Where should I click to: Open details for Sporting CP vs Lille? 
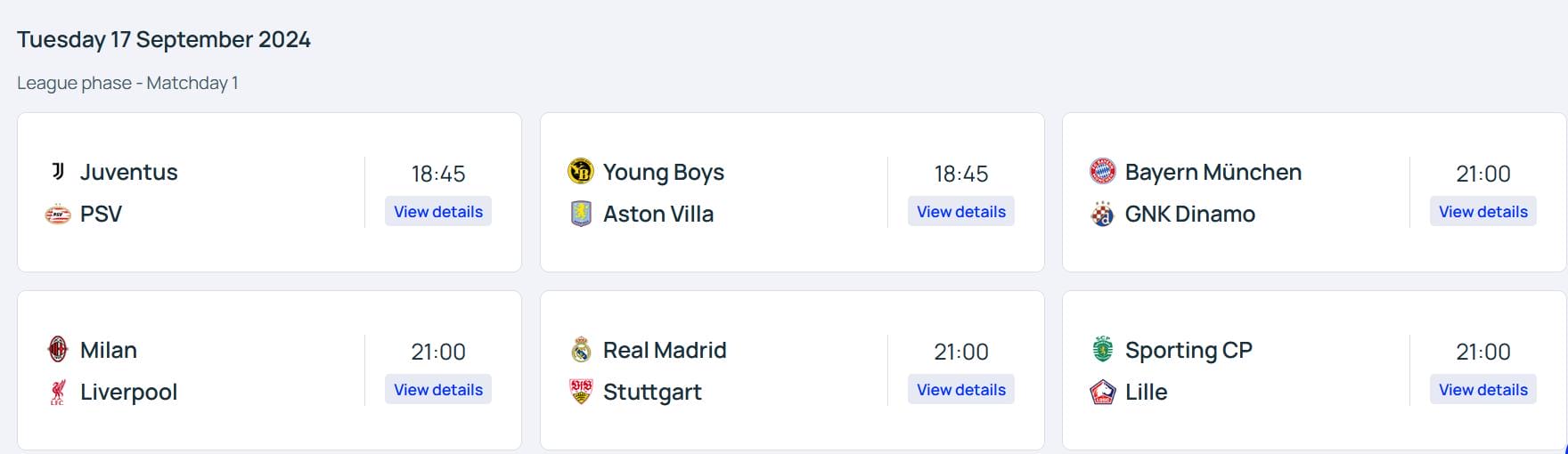1483,390
